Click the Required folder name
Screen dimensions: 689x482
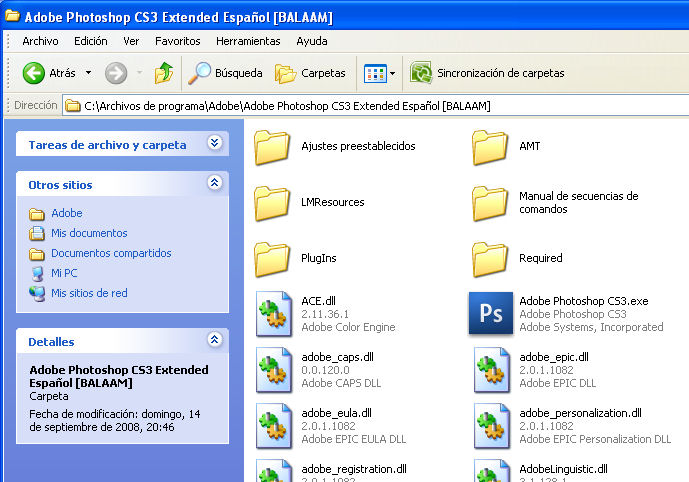(x=540, y=258)
